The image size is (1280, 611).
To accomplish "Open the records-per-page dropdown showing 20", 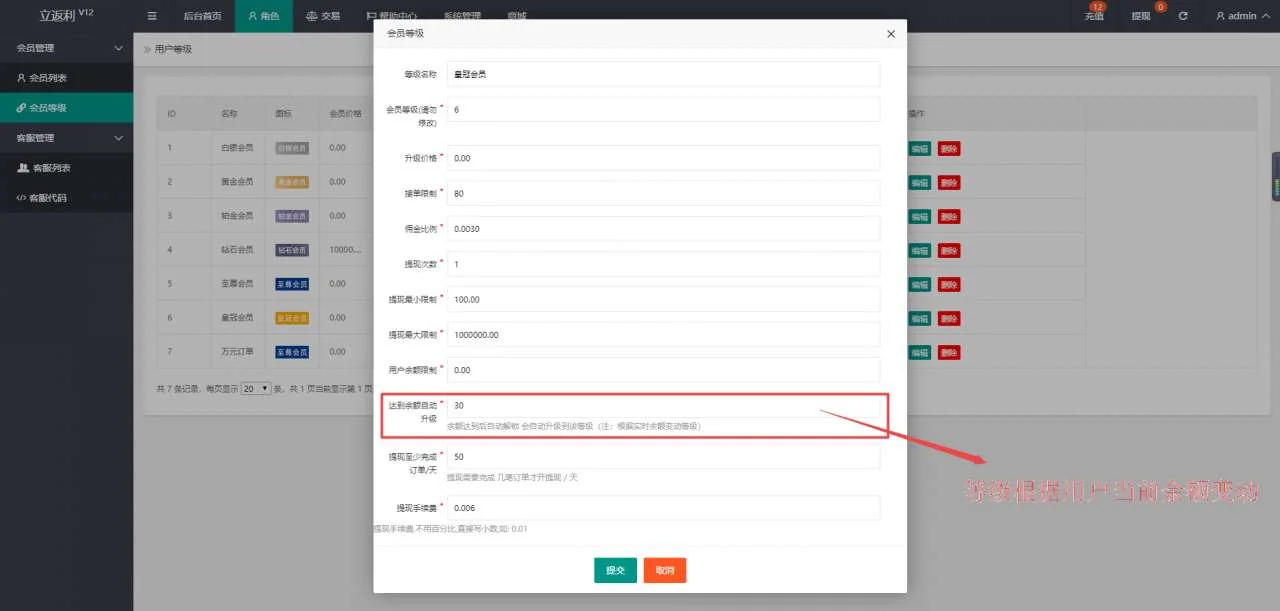I will pos(256,388).
